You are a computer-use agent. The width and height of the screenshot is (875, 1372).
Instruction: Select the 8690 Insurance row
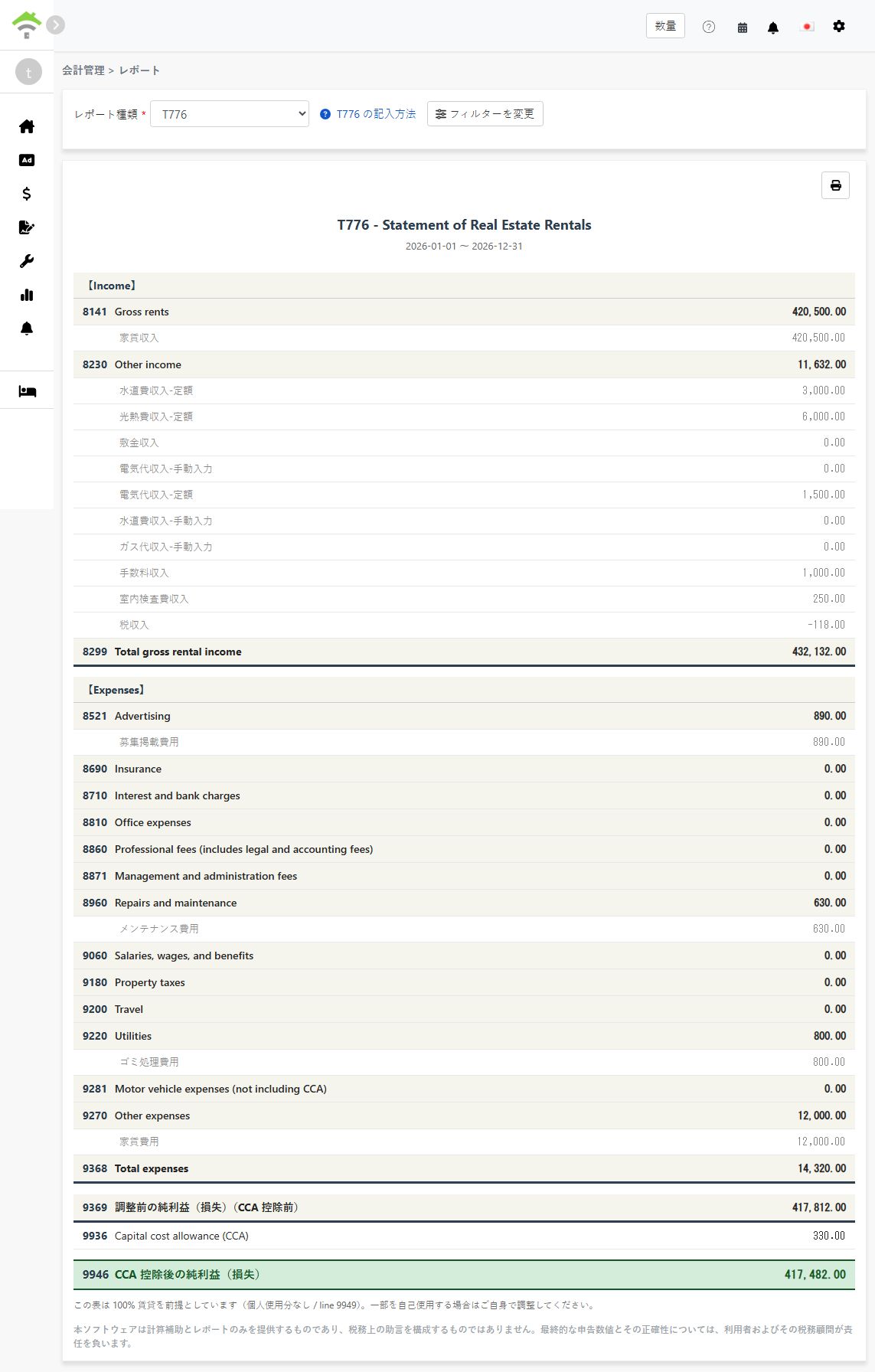(x=464, y=769)
